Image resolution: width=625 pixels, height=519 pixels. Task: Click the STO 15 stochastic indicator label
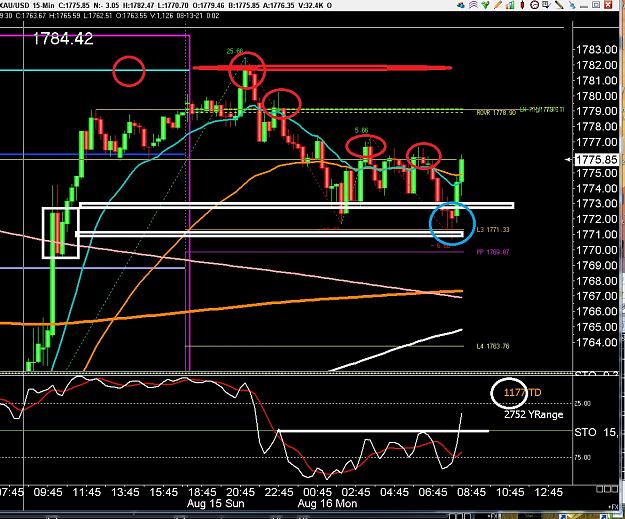point(596,432)
